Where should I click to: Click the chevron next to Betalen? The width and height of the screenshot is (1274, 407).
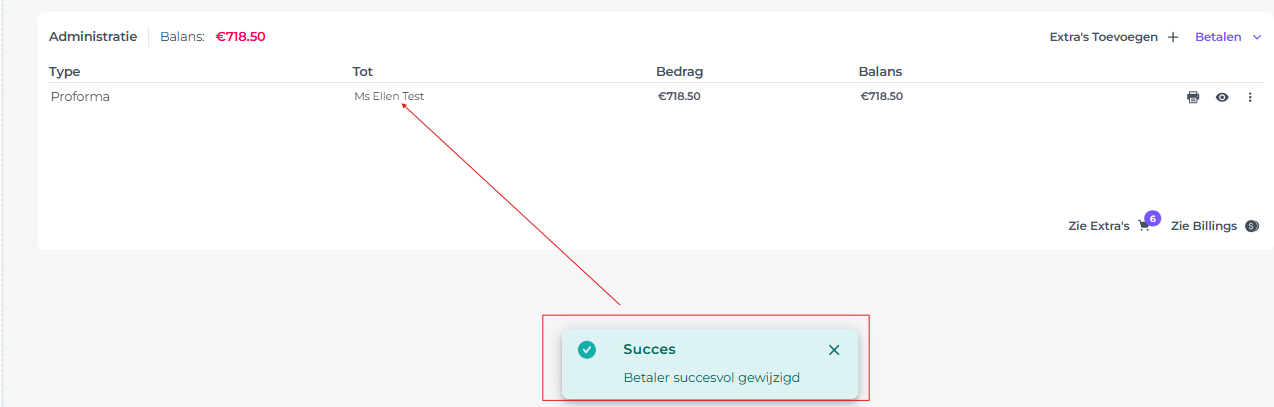point(1256,37)
